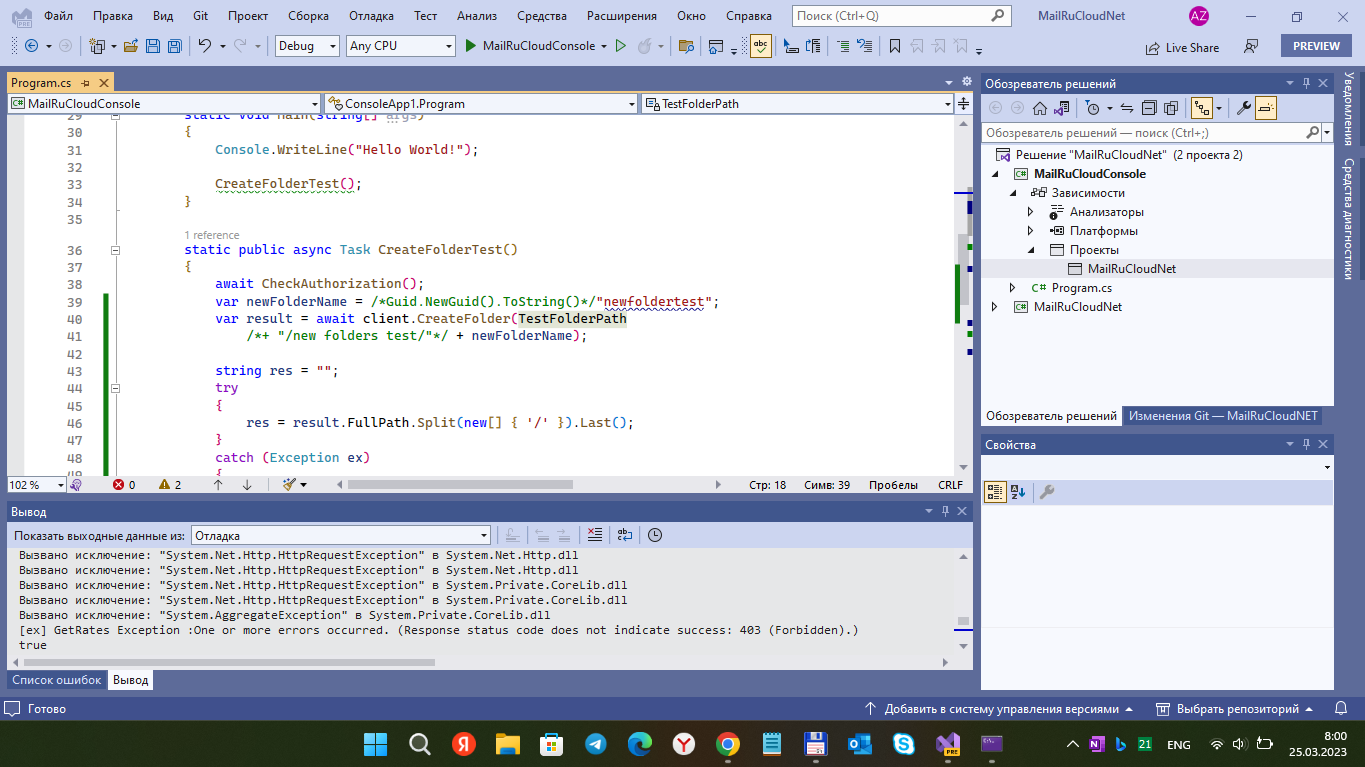
Task: Click the Pending Changes Filter clock icon
Action: click(1092, 108)
